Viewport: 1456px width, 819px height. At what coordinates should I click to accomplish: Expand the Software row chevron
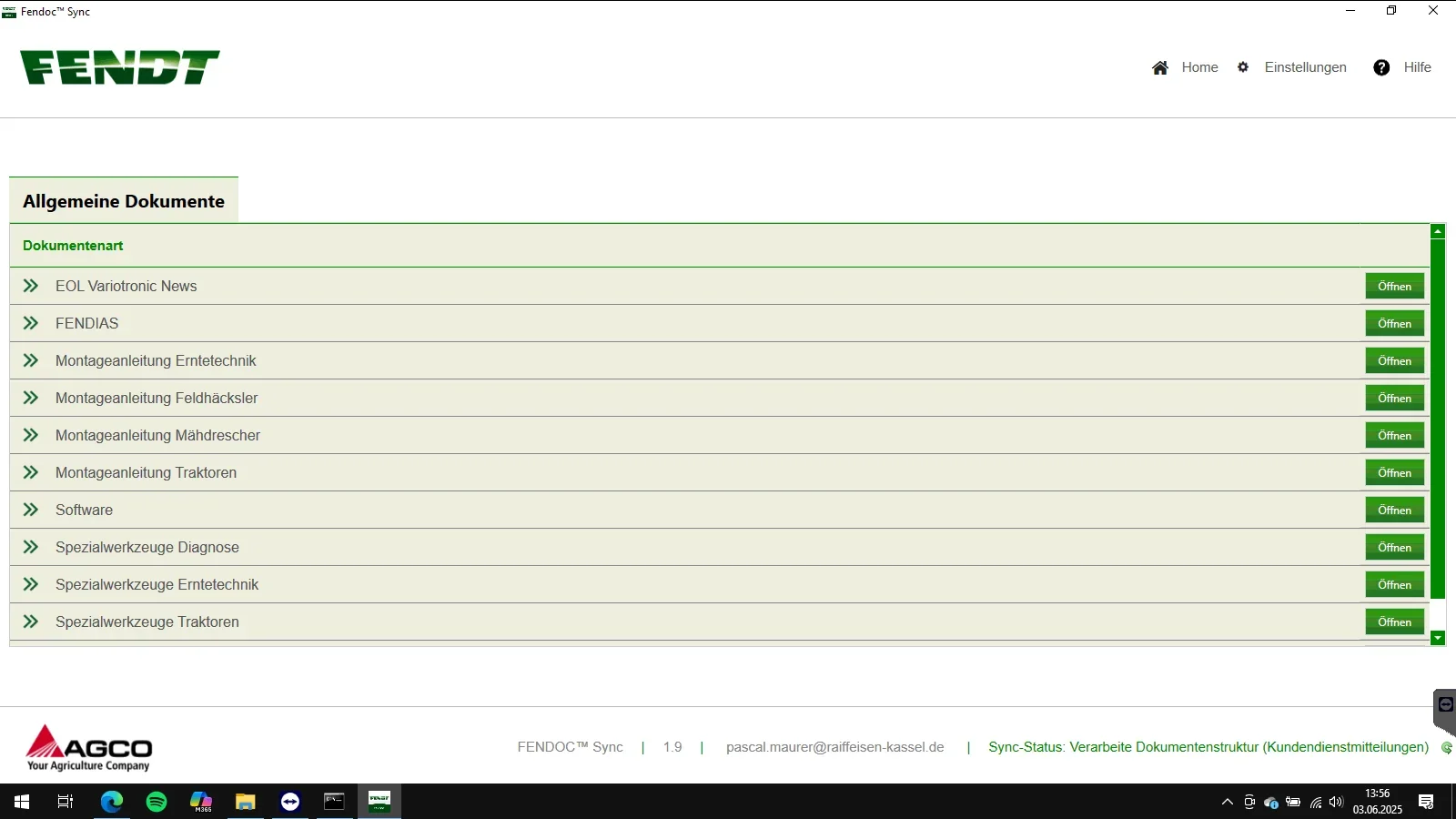coord(31,510)
